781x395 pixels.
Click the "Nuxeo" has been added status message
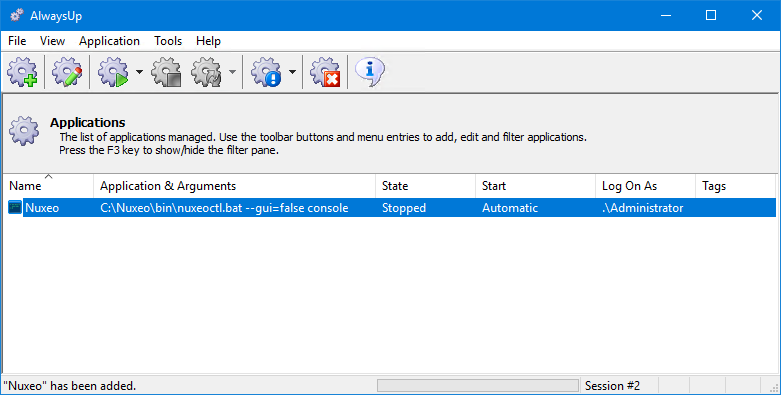[x=70, y=386]
